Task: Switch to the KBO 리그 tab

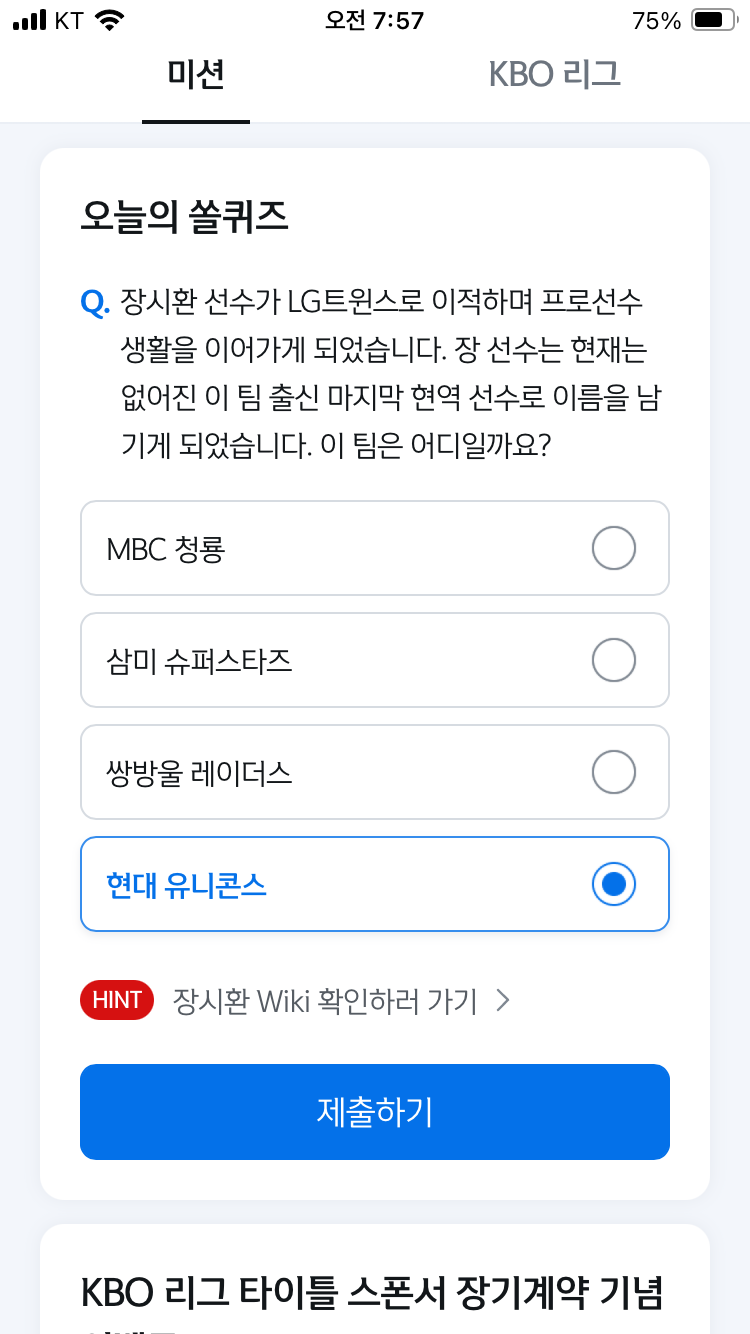Action: pos(554,75)
